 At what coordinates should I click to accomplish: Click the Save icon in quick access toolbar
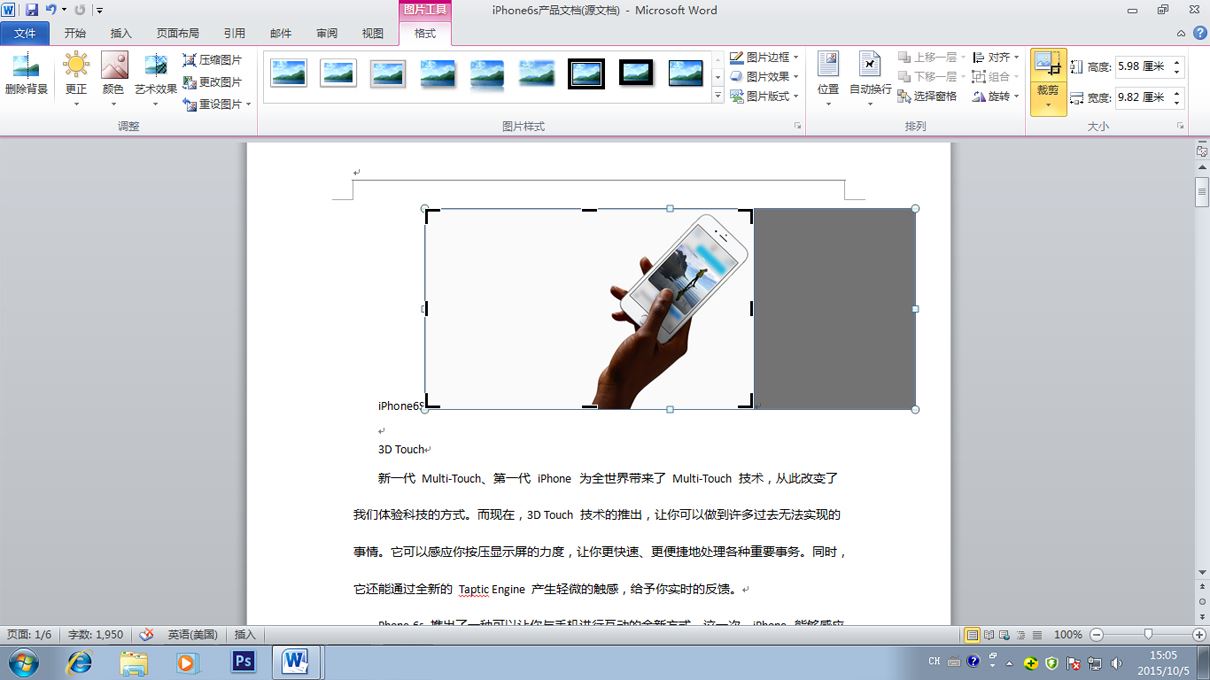(x=31, y=10)
